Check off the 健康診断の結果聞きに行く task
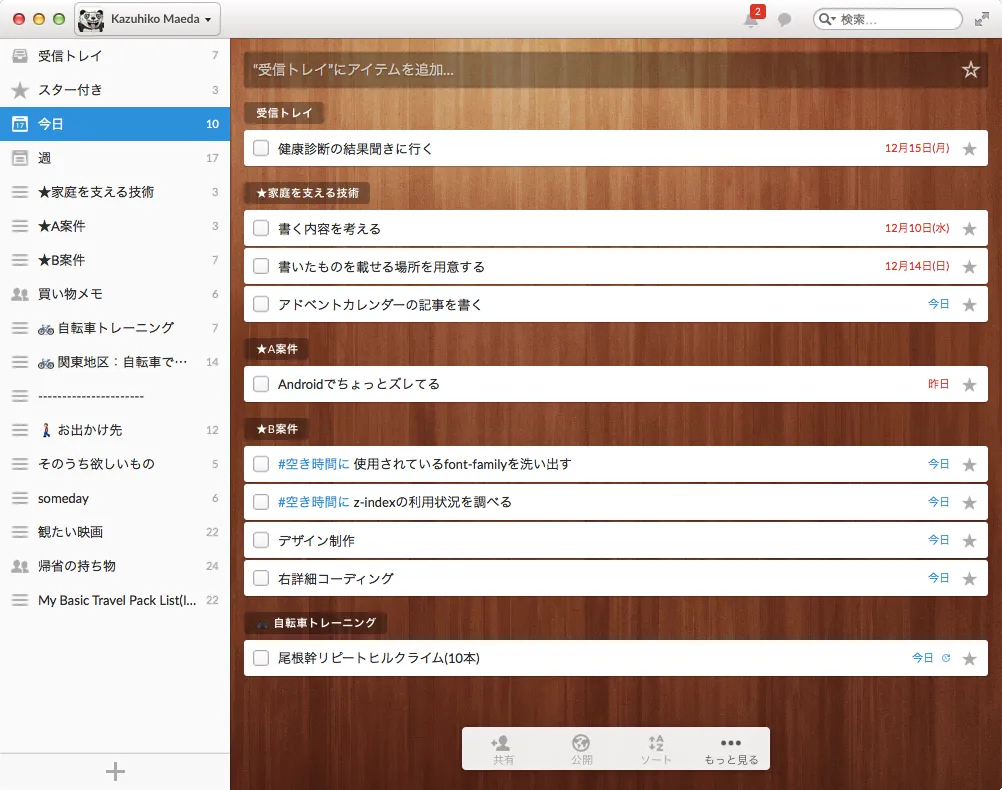The width and height of the screenshot is (1002, 790). tap(261, 147)
